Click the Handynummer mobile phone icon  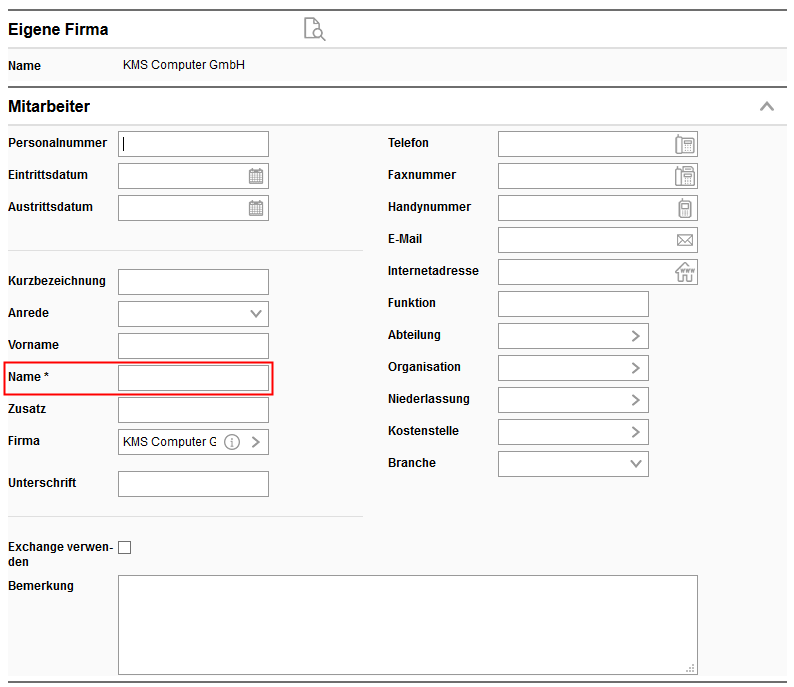pyautogui.click(x=685, y=208)
